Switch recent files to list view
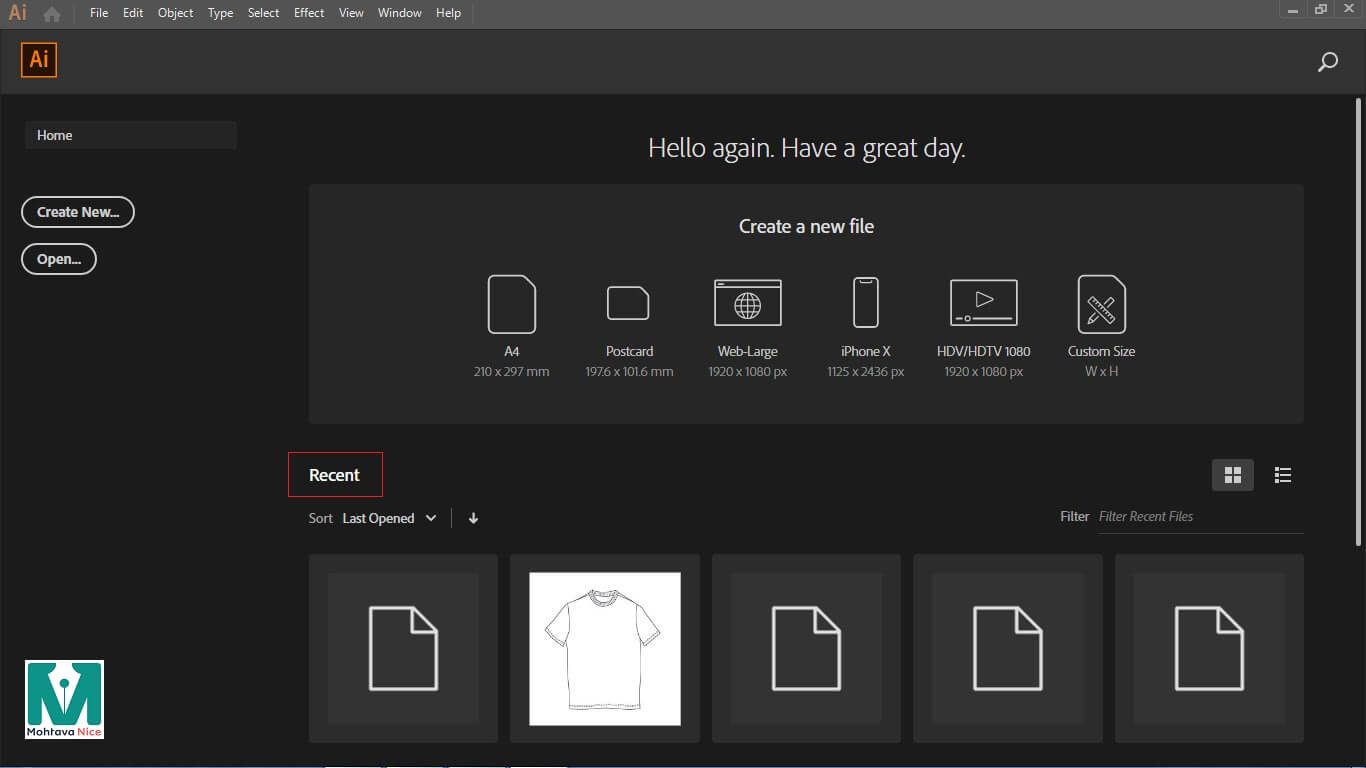The width and height of the screenshot is (1366, 768). [1283, 475]
